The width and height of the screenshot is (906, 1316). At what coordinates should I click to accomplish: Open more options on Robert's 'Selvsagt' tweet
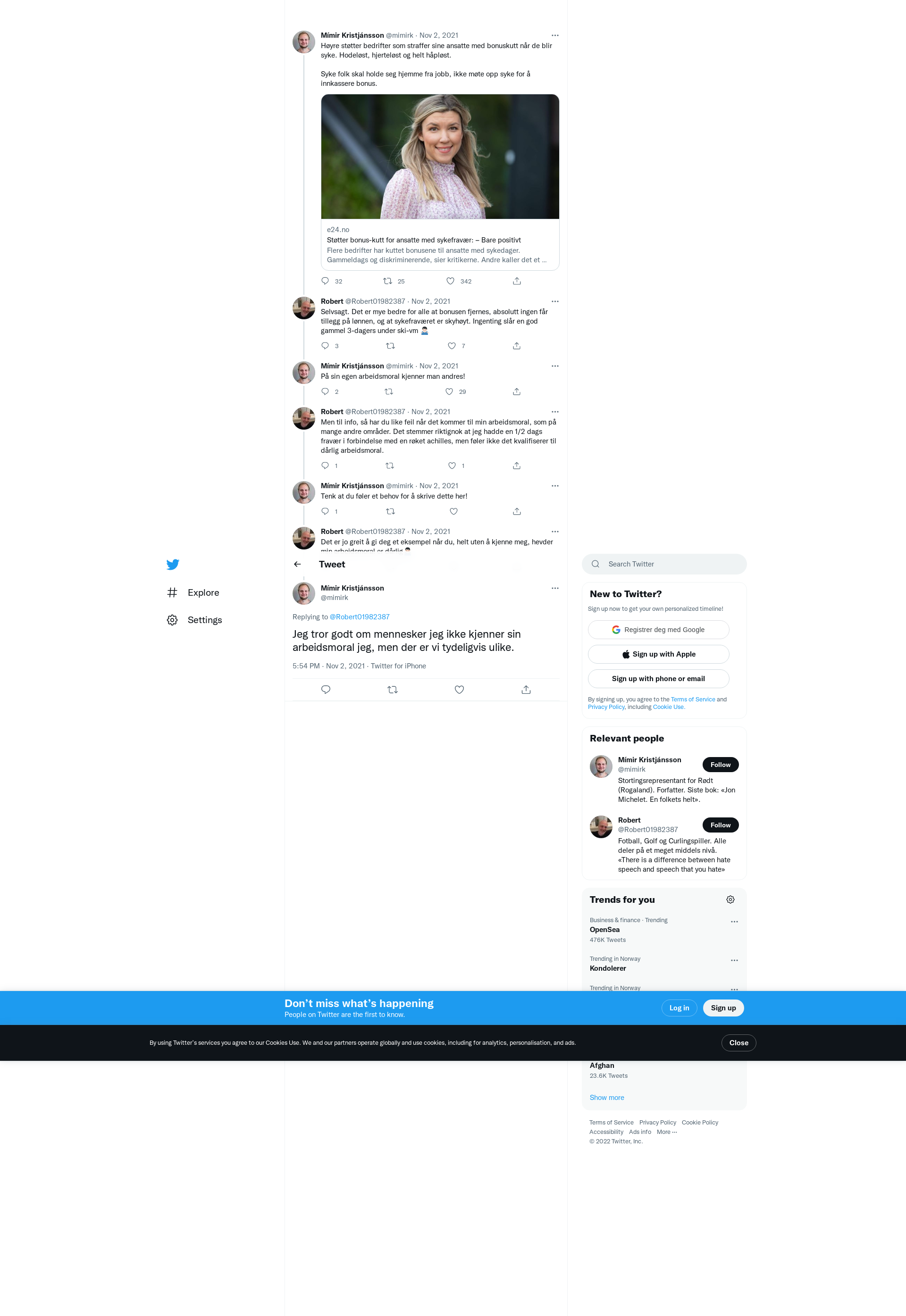point(555,301)
